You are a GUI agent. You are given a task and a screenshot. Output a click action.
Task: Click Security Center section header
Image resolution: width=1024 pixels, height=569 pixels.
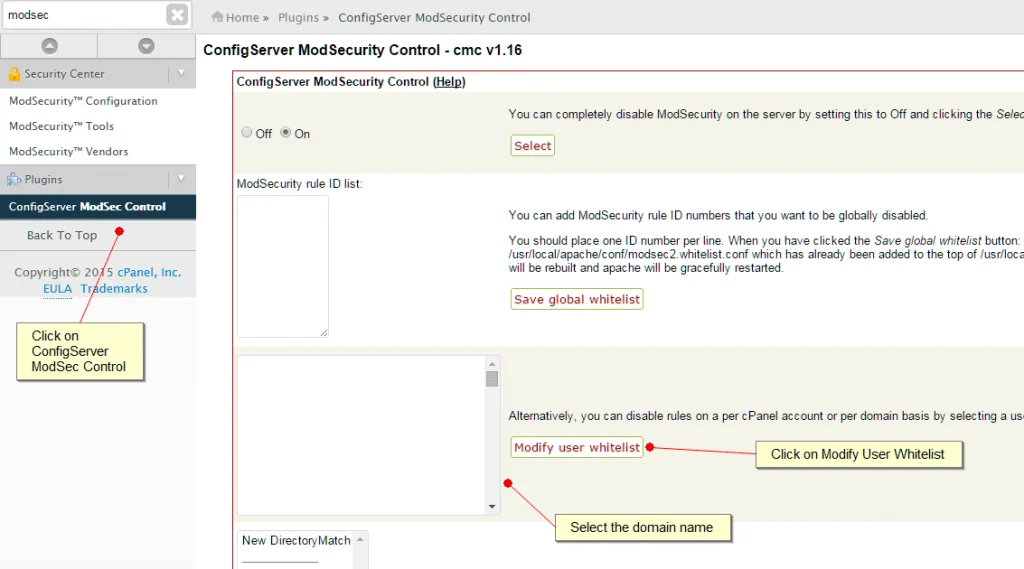(x=98, y=74)
